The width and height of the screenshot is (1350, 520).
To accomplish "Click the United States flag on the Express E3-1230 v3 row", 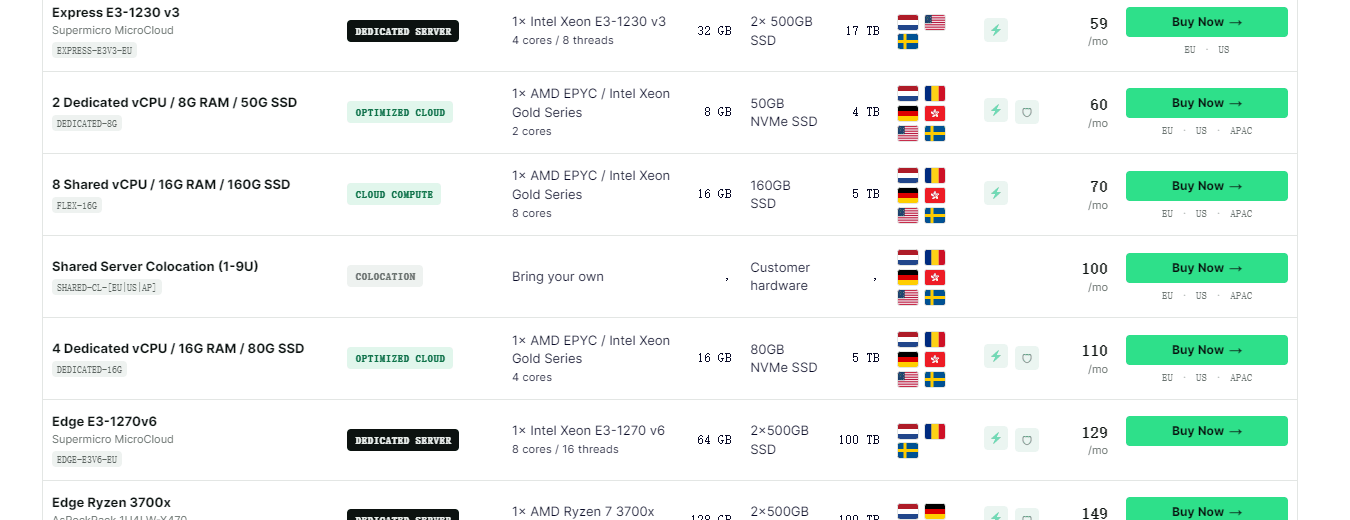I will point(935,22).
